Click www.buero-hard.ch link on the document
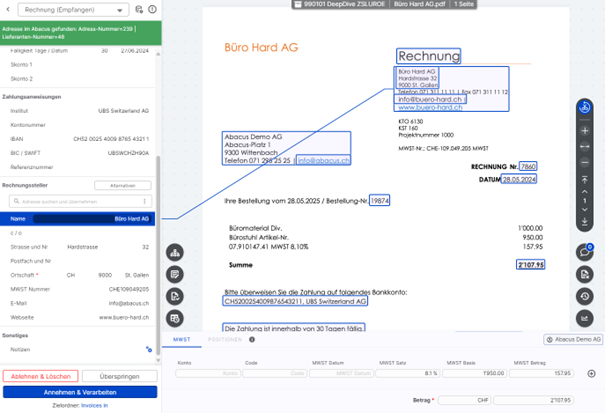This screenshot has width=605, height=413. click(x=430, y=107)
